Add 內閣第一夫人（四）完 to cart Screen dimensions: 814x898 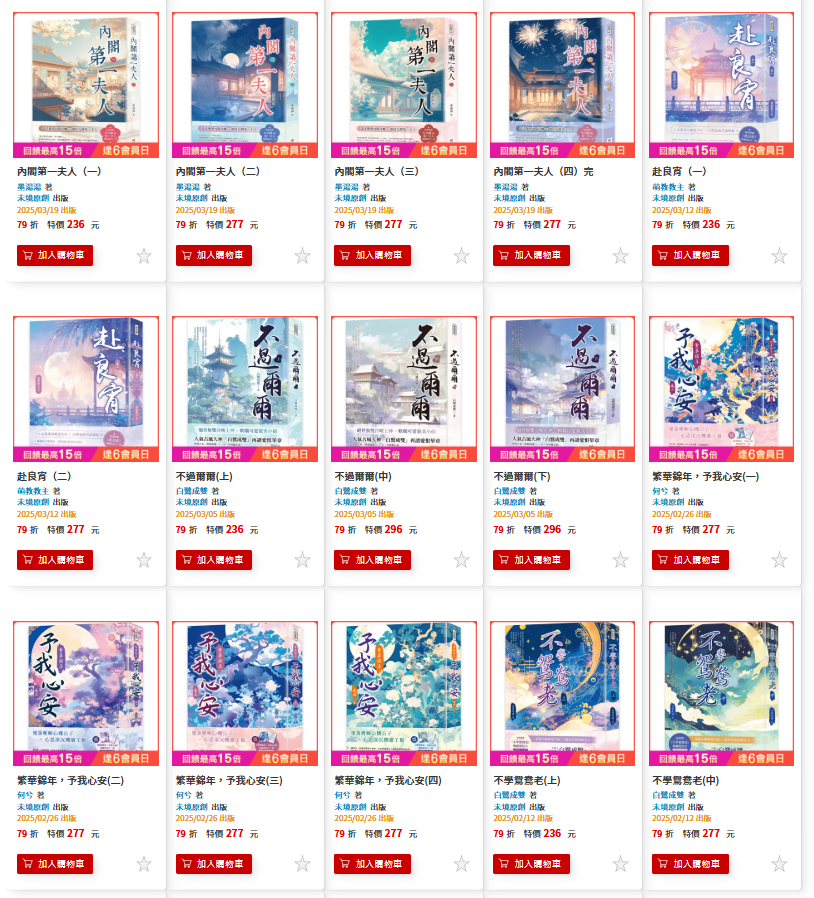(x=531, y=255)
